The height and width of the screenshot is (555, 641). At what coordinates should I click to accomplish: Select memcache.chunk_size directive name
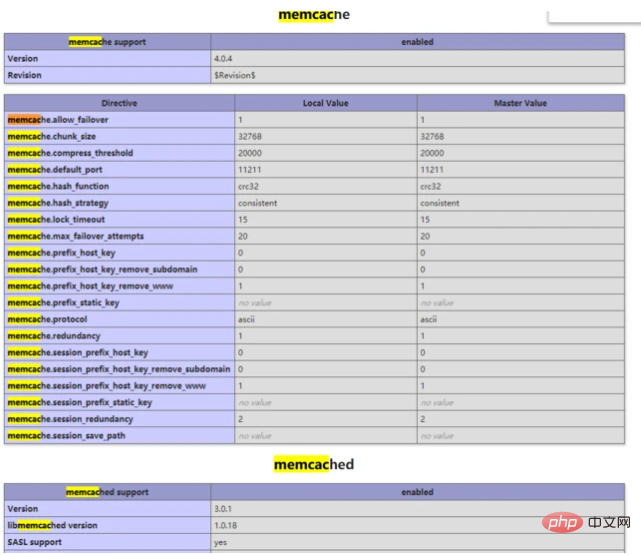pyautogui.click(x=52, y=137)
